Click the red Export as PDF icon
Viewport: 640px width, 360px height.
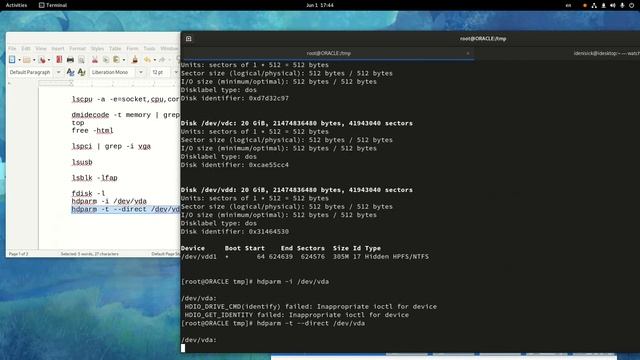click(x=59, y=60)
